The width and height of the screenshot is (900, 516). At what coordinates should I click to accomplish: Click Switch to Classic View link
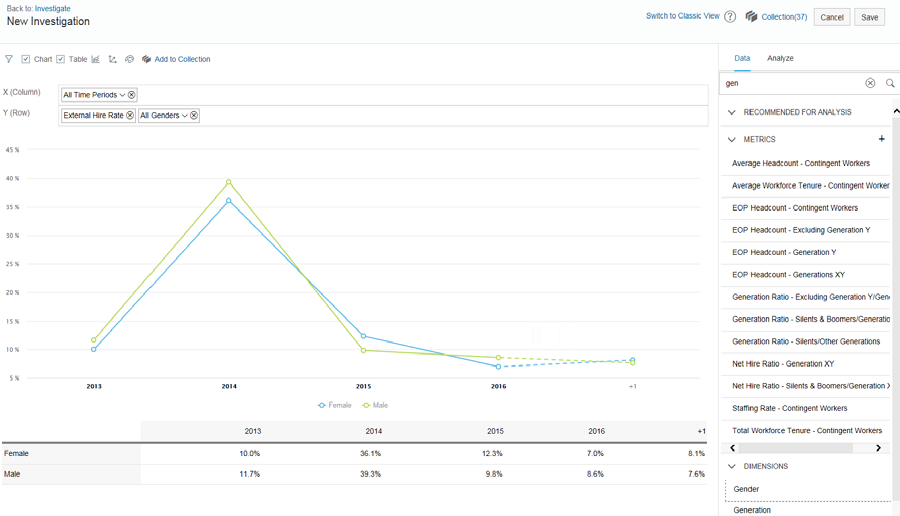(682, 16)
